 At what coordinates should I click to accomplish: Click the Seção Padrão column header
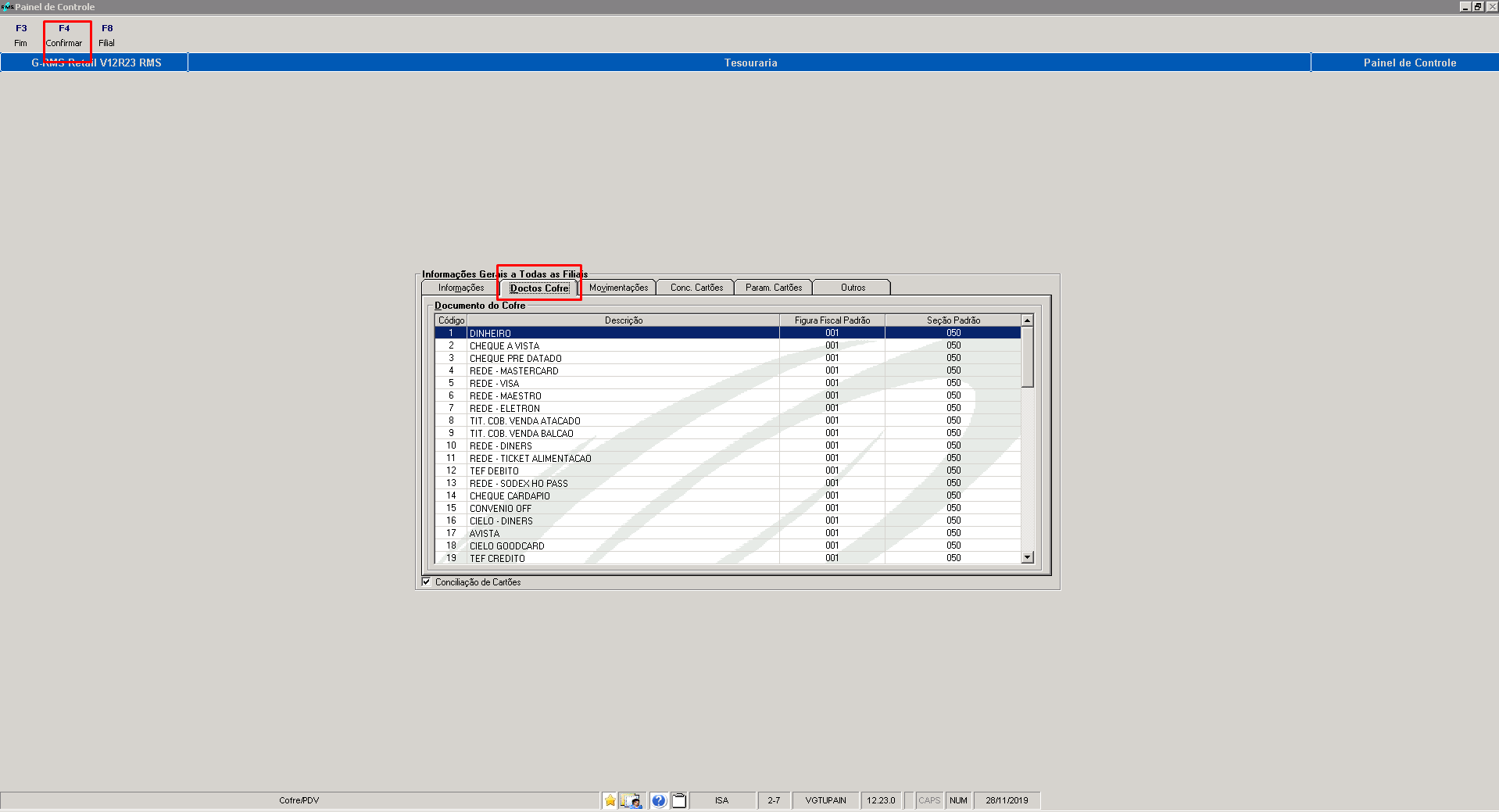point(953,320)
